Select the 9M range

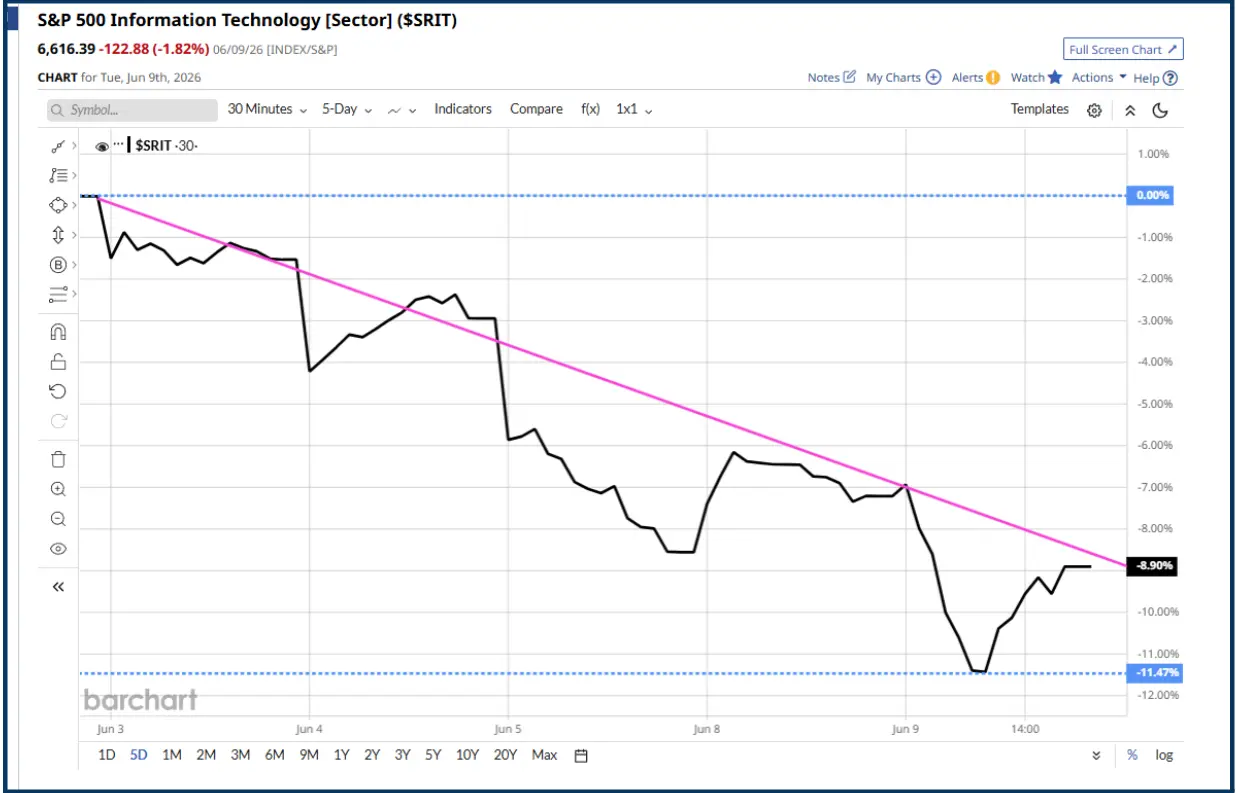click(308, 755)
